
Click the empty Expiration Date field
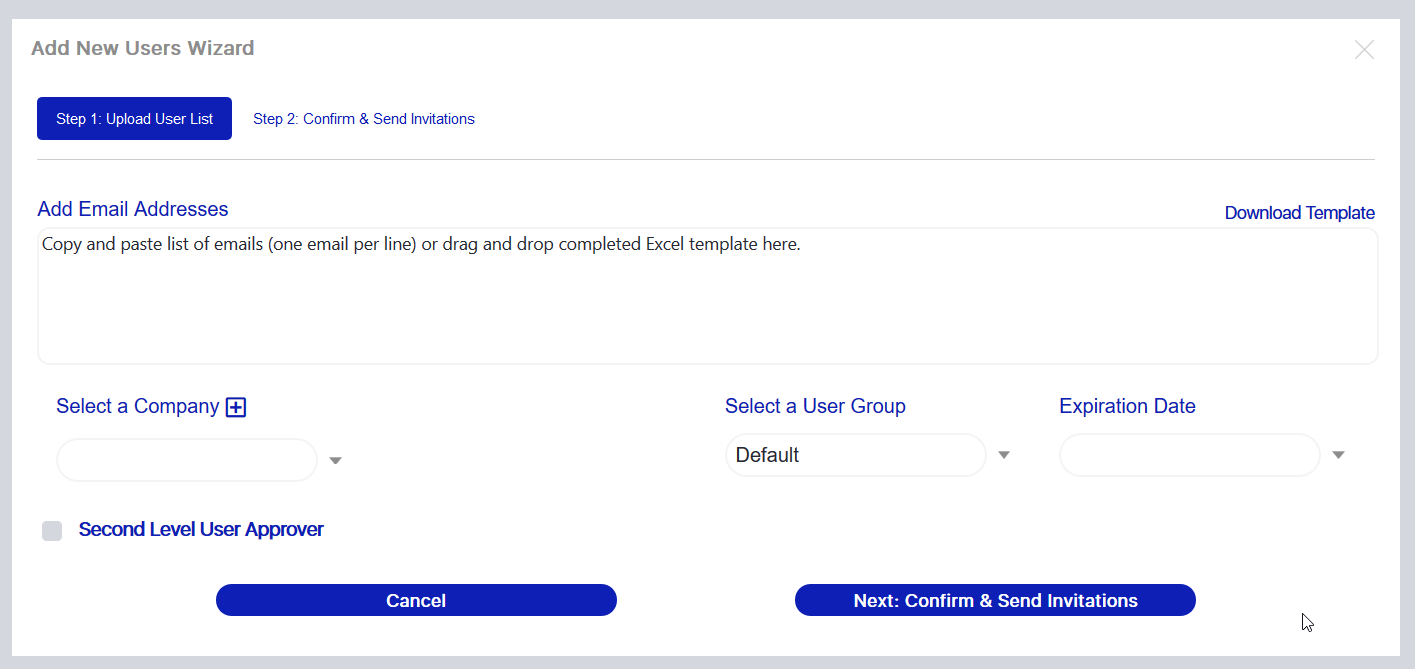click(1189, 456)
